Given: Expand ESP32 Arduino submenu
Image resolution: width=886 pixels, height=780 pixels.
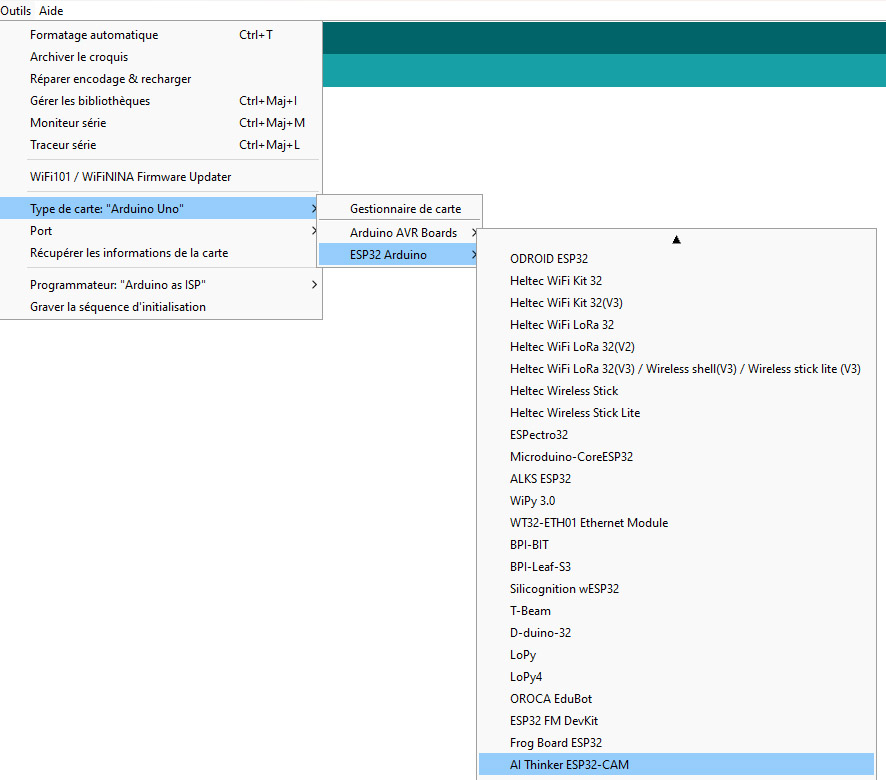Looking at the screenshot, I should pos(399,255).
